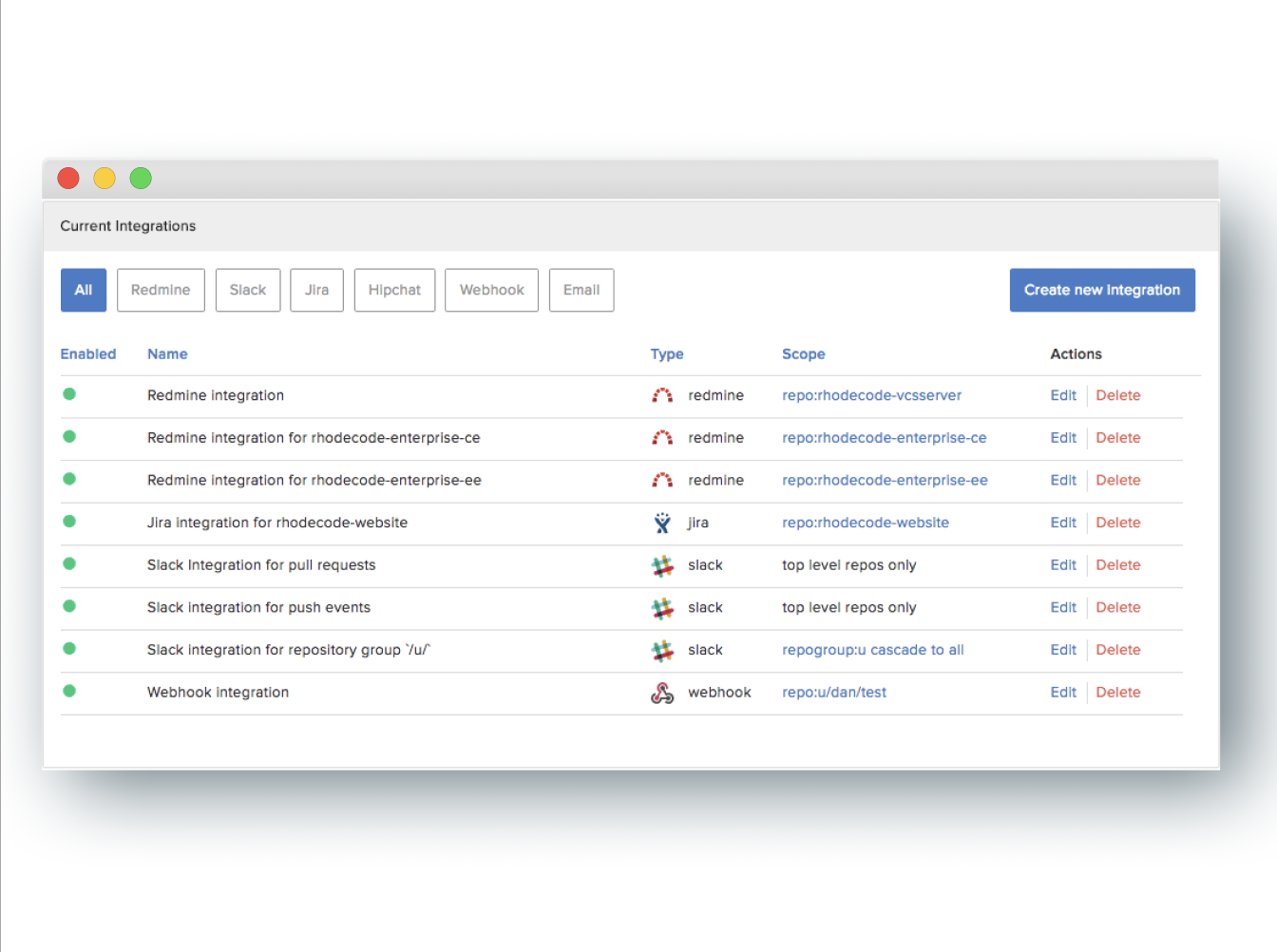Viewport: 1277px width, 952px height.
Task: Click the Redmine icon for rhodecode-enterprise-ee
Action: (662, 481)
